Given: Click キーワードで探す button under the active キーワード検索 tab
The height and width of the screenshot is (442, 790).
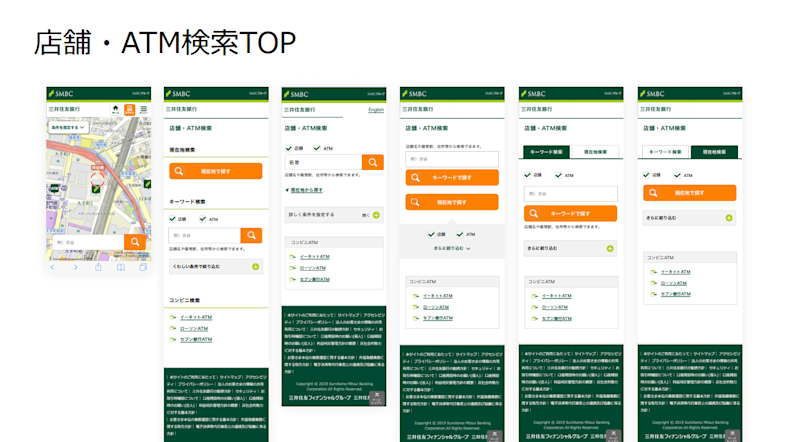Looking at the screenshot, I should pyautogui.click(x=571, y=214).
